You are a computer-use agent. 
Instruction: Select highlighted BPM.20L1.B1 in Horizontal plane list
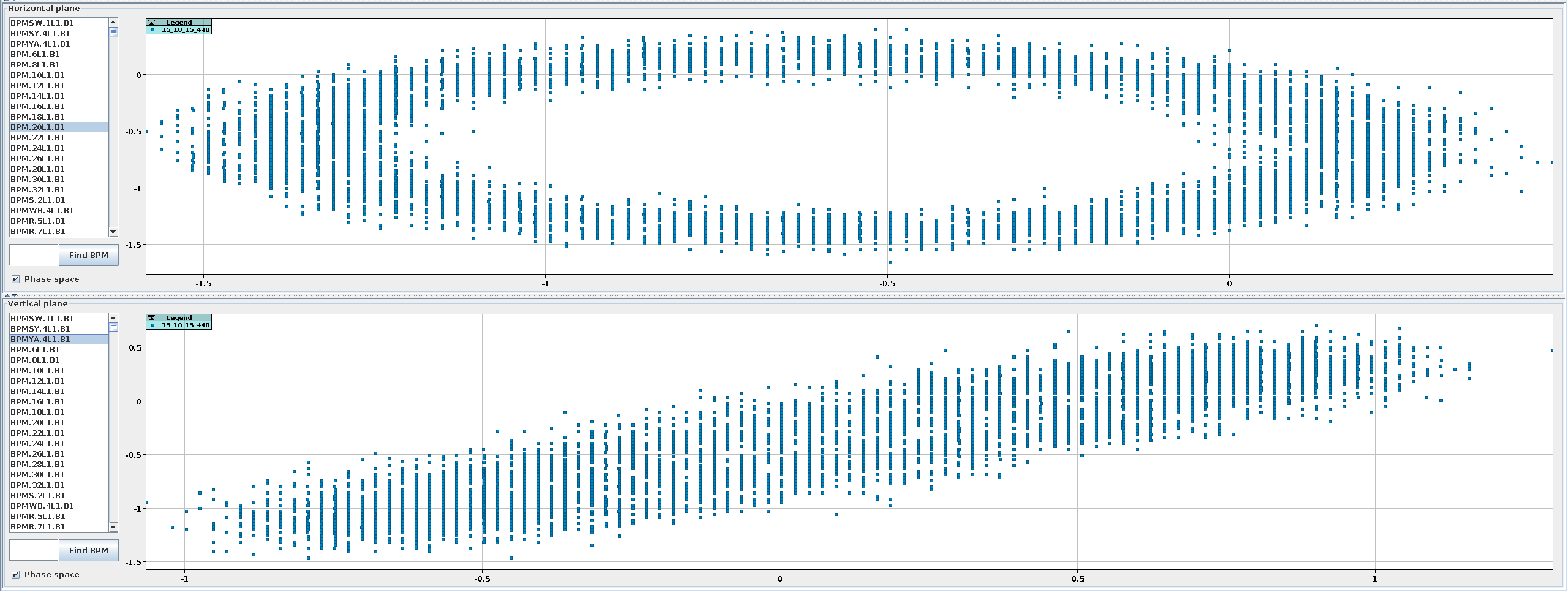(59, 127)
